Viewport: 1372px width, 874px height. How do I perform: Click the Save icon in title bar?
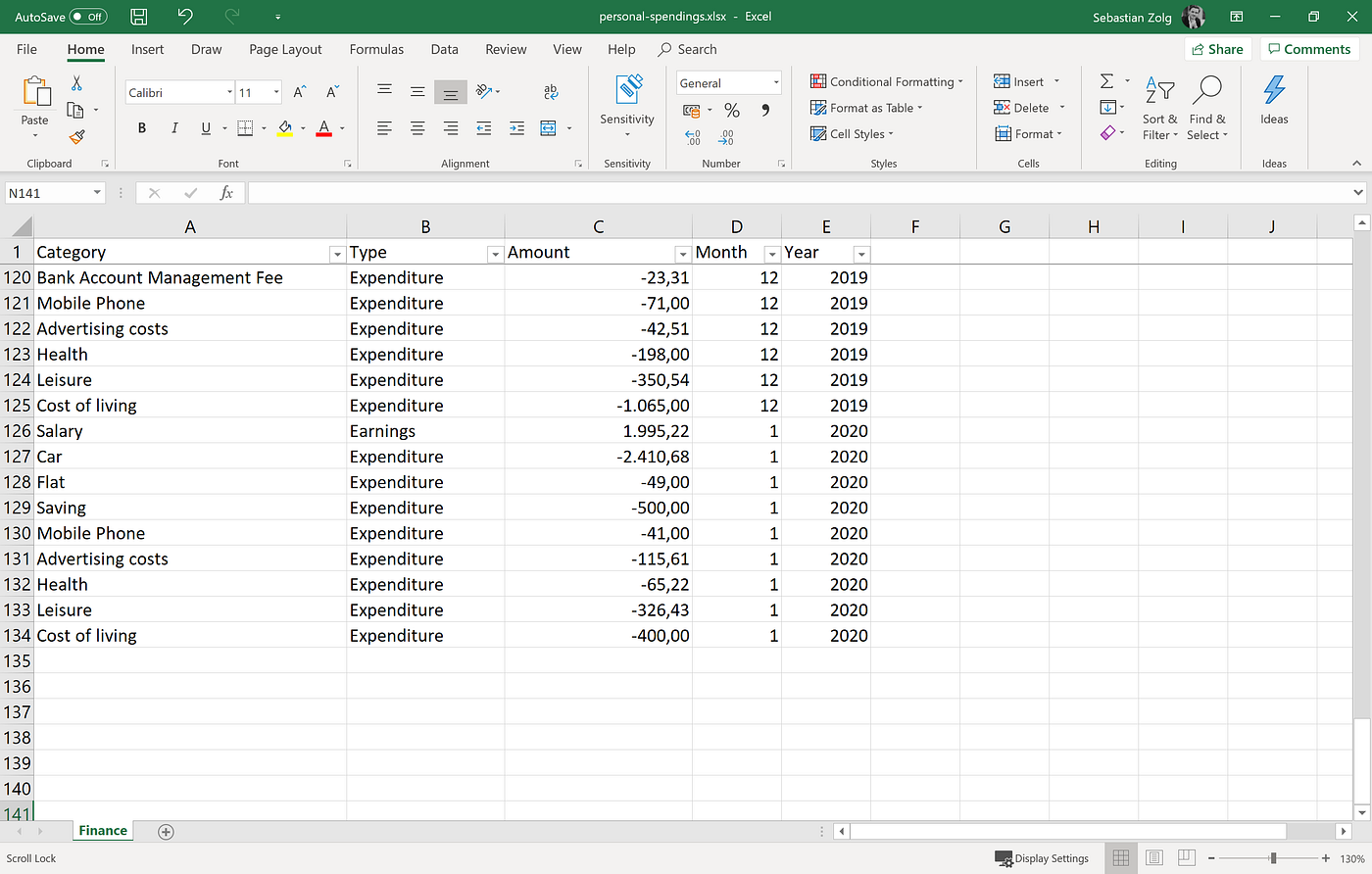[139, 17]
